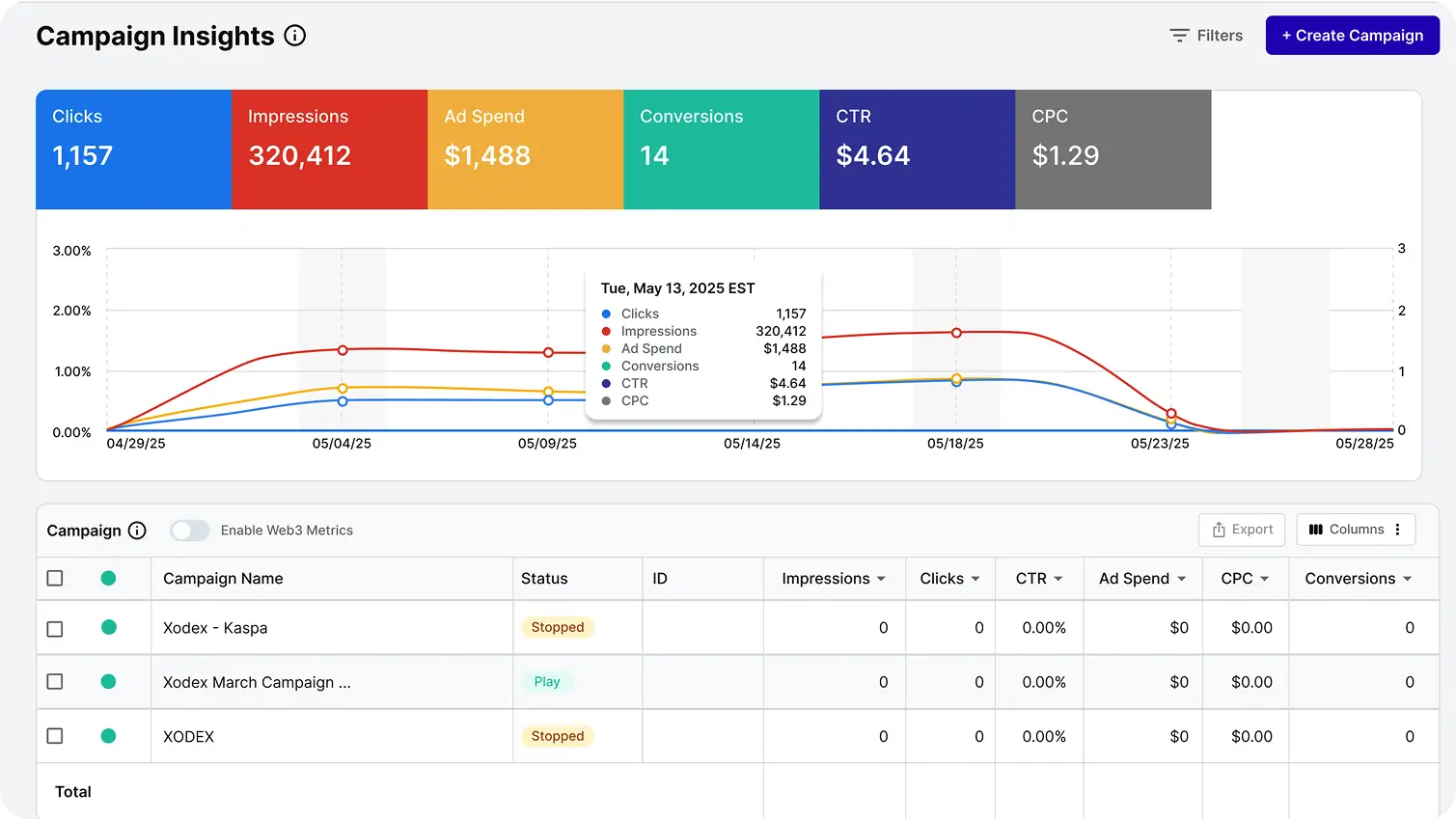Open the Columns options menu
1456x819 pixels.
(x=1356, y=530)
